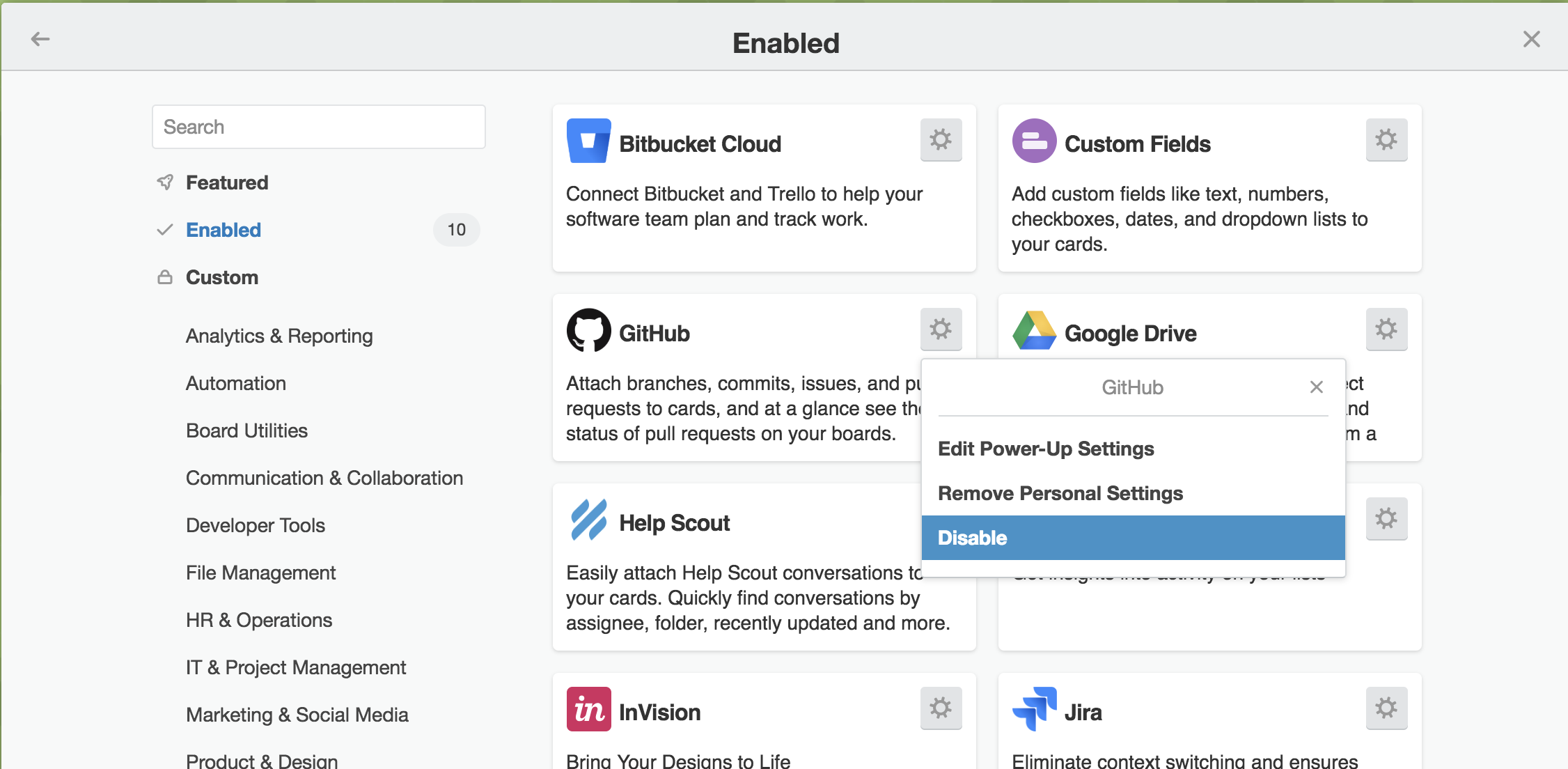
Task: Click the Google Drive logo icon
Action: click(1034, 331)
